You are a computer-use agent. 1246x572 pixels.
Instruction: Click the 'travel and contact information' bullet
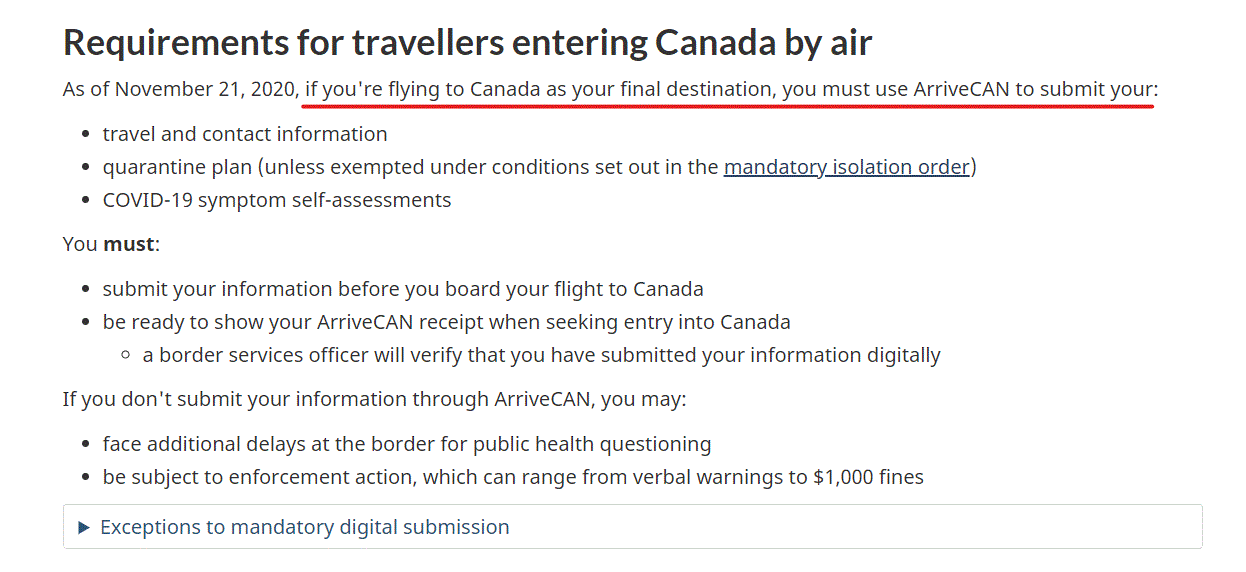(245, 134)
